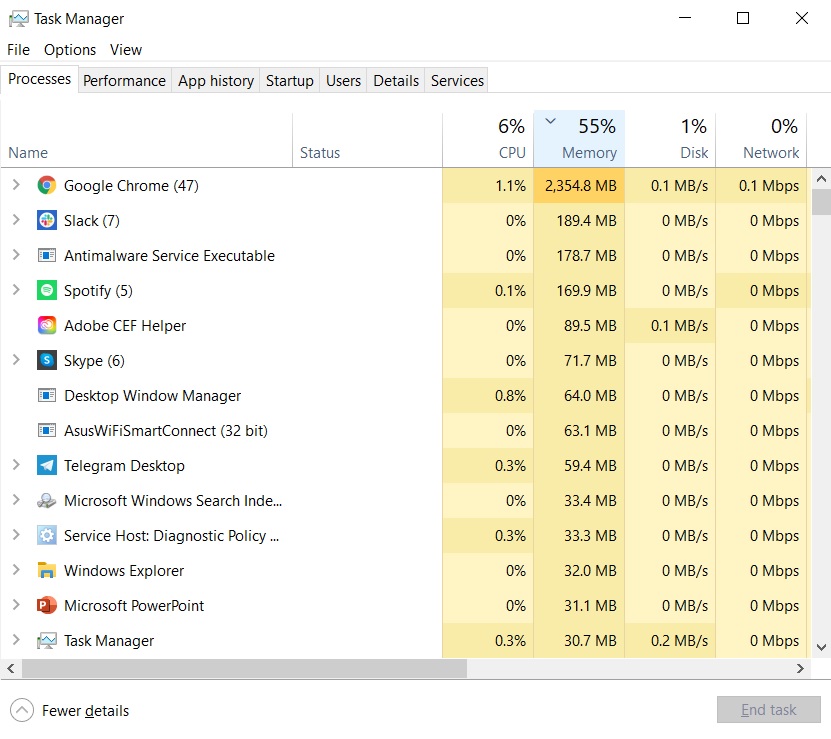Sort by the Disk column header
Viewport: 831px width, 739px height.
click(670, 140)
